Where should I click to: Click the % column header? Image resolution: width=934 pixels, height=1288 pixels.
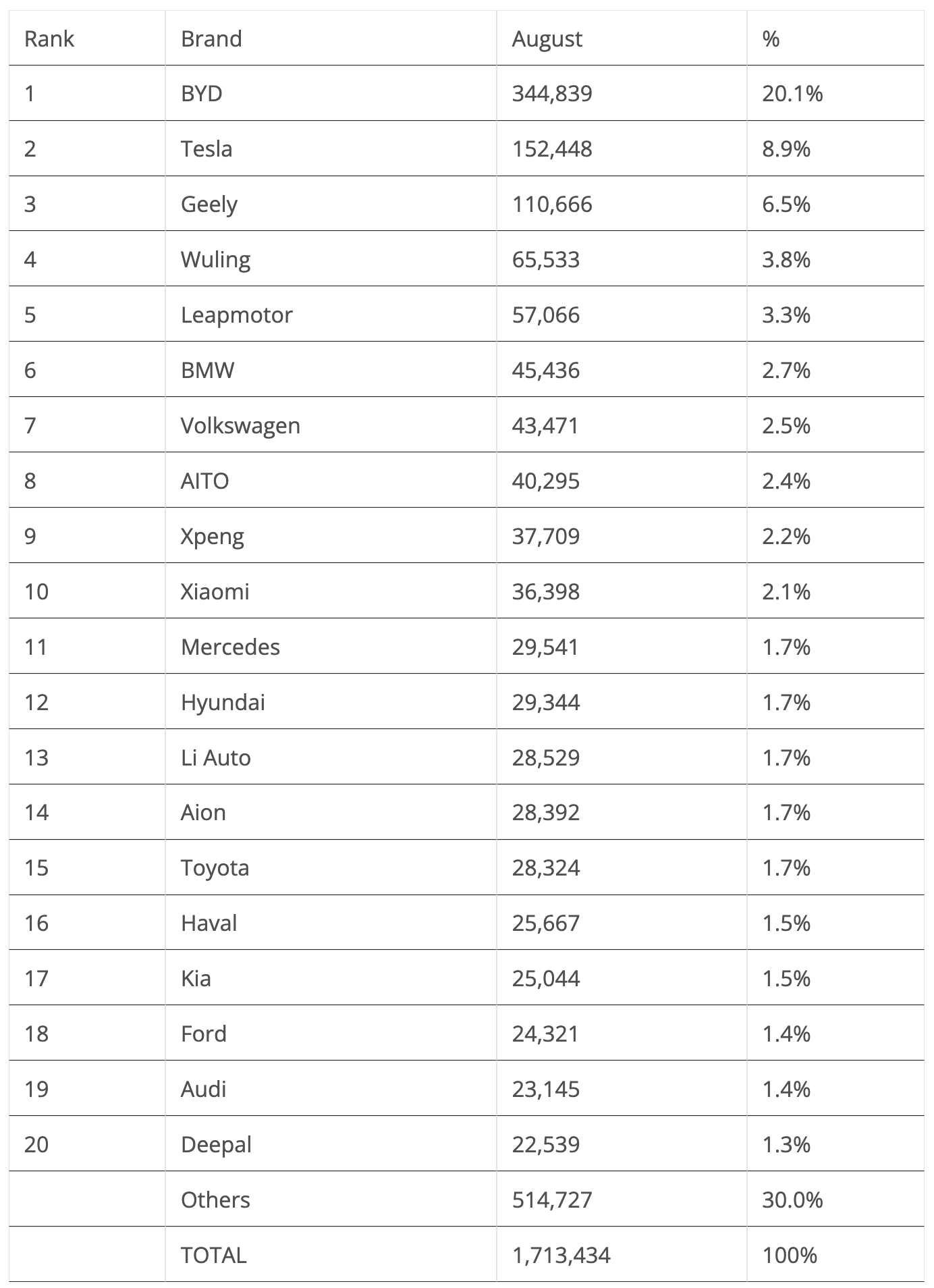[x=771, y=39]
